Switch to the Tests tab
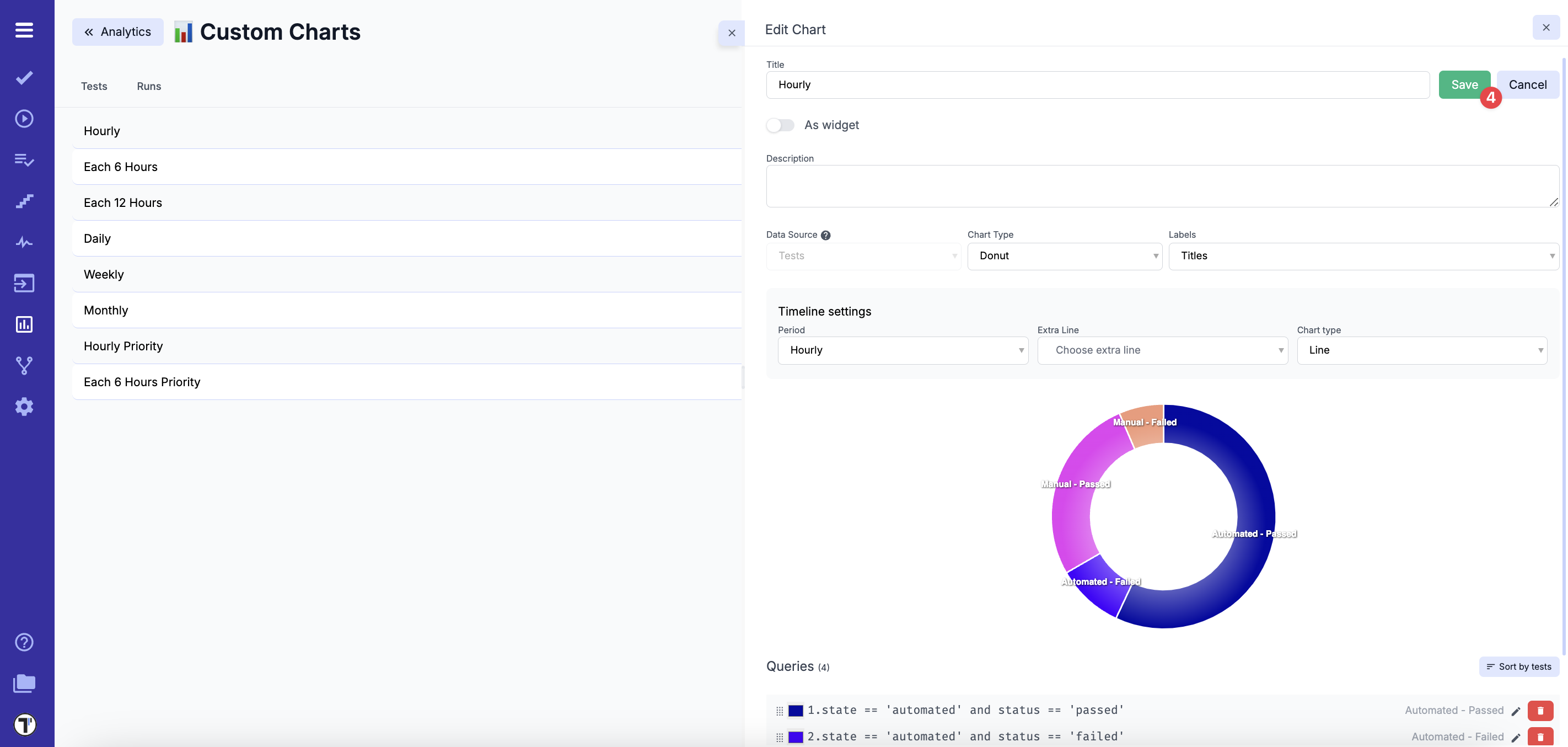Screen dimensions: 1568x747 (x=94, y=86)
